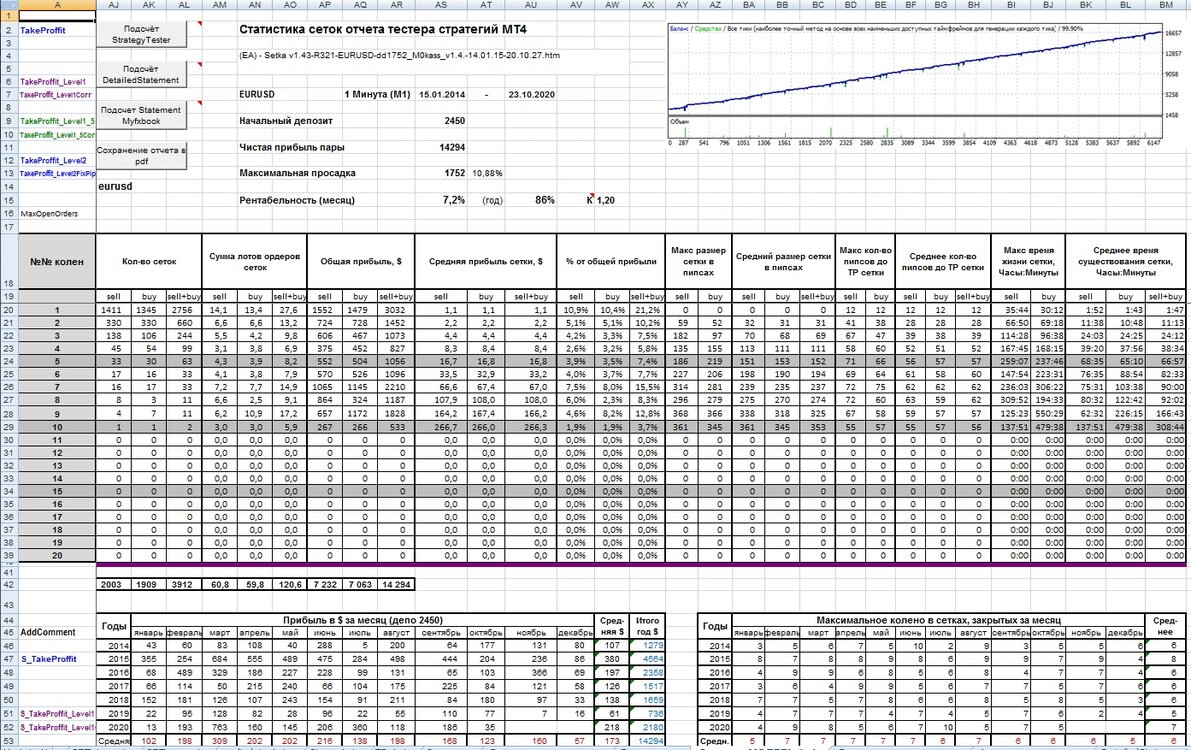Select column header AS
The width and height of the screenshot is (1191, 750).
[x=441, y=5]
